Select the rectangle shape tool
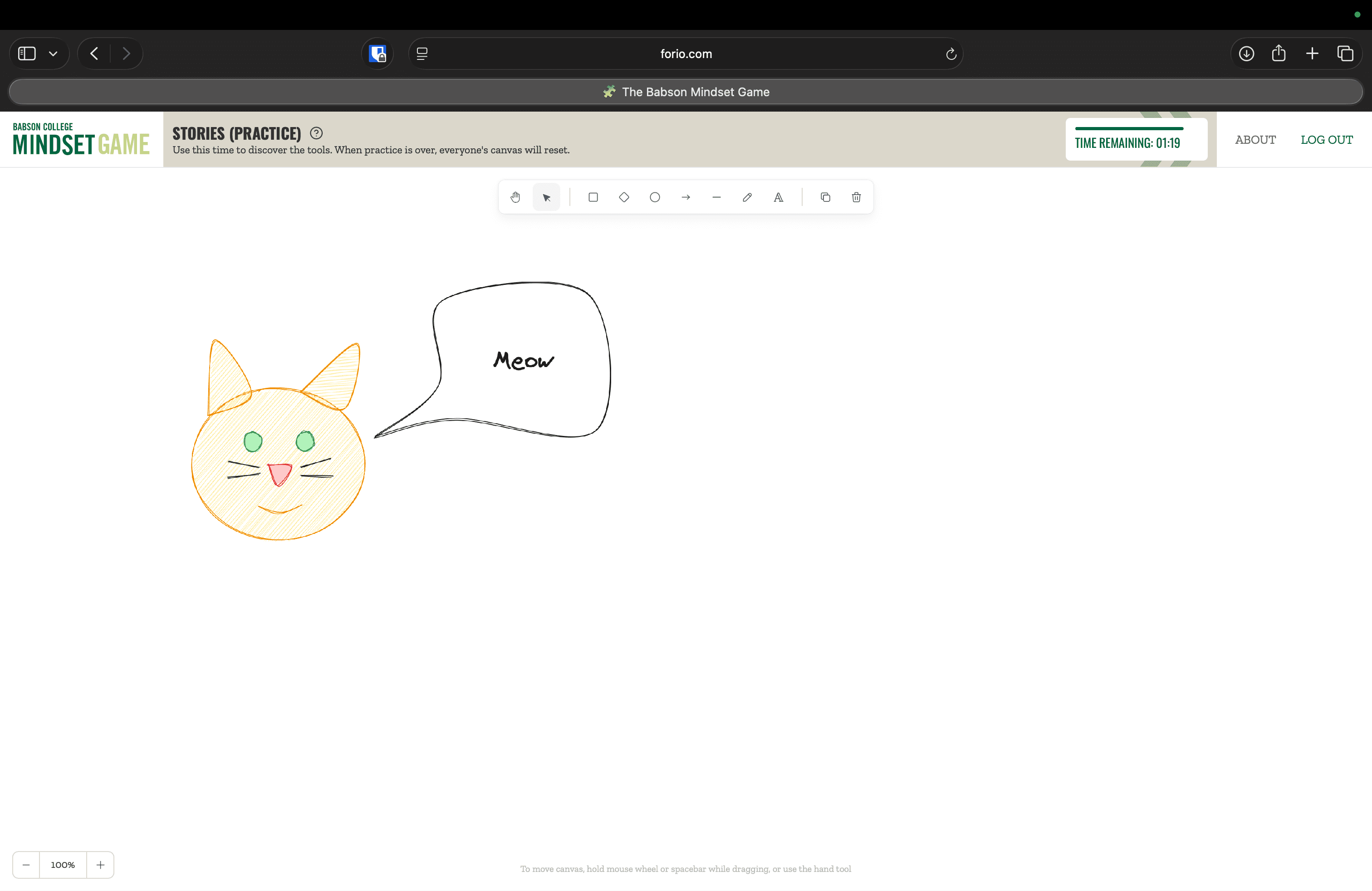Viewport: 1372px width, 891px height. click(x=593, y=197)
